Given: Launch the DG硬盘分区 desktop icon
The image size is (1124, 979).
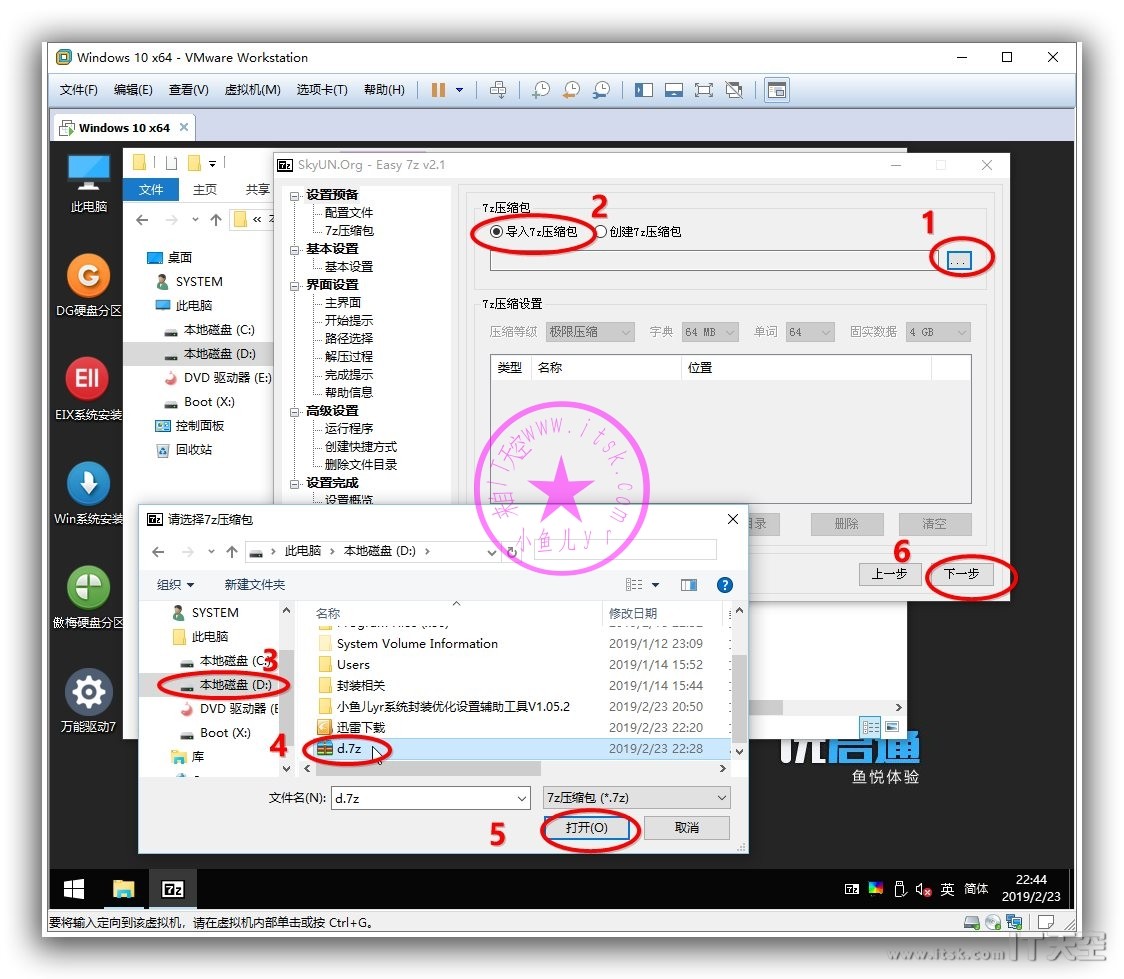Looking at the screenshot, I should (x=89, y=285).
